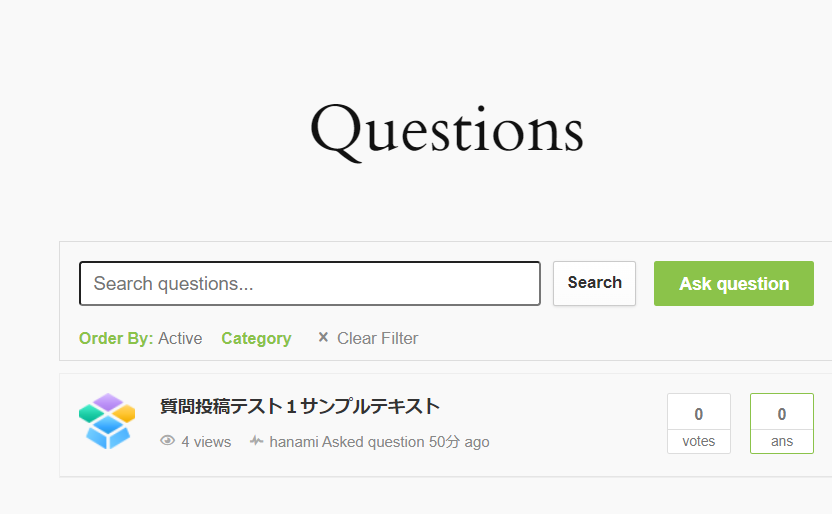This screenshot has height=514, width=832.
Task: Focus the Search questions text field
Action: pos(310,283)
